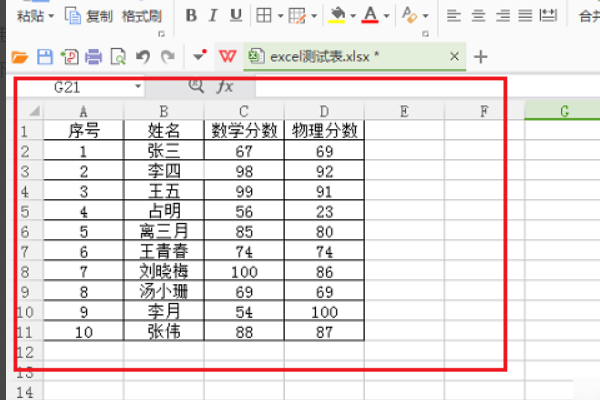Click the save disk icon

(45, 57)
